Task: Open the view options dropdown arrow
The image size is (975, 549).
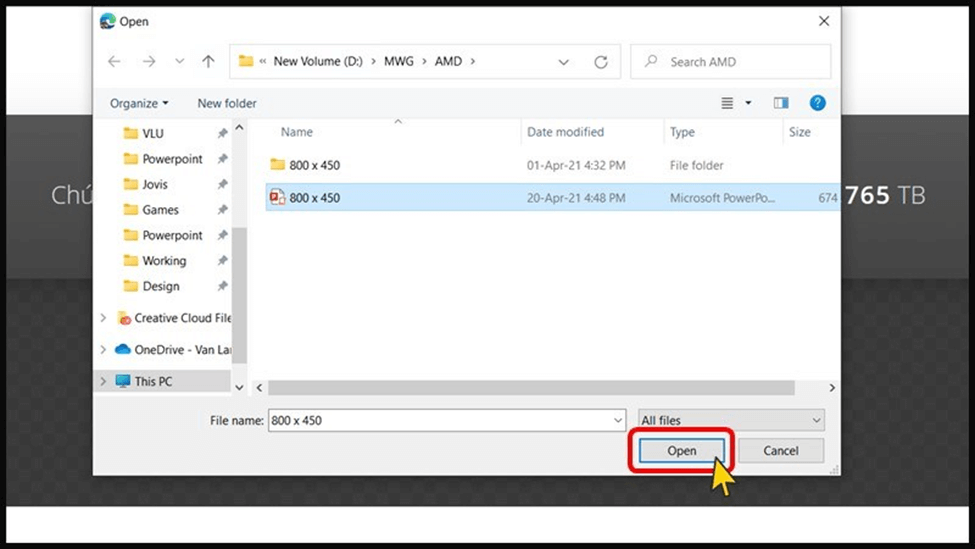Action: (748, 103)
